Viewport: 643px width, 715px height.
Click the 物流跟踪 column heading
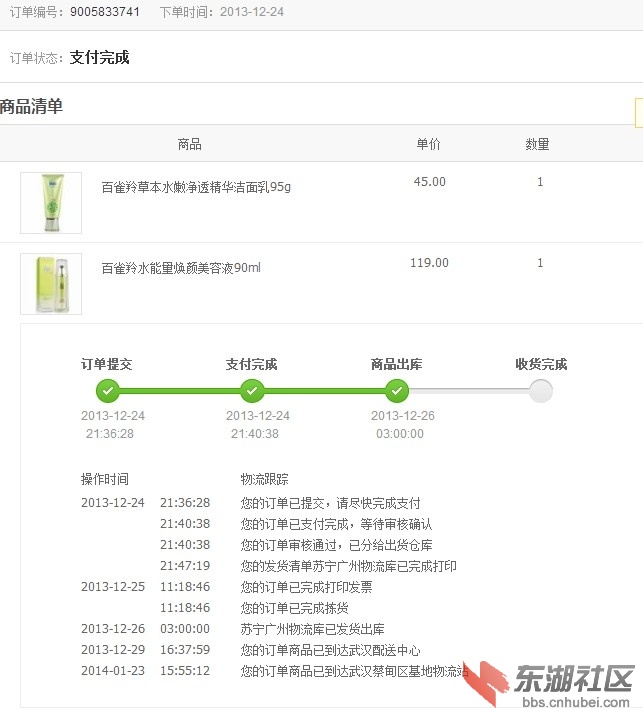click(x=264, y=479)
